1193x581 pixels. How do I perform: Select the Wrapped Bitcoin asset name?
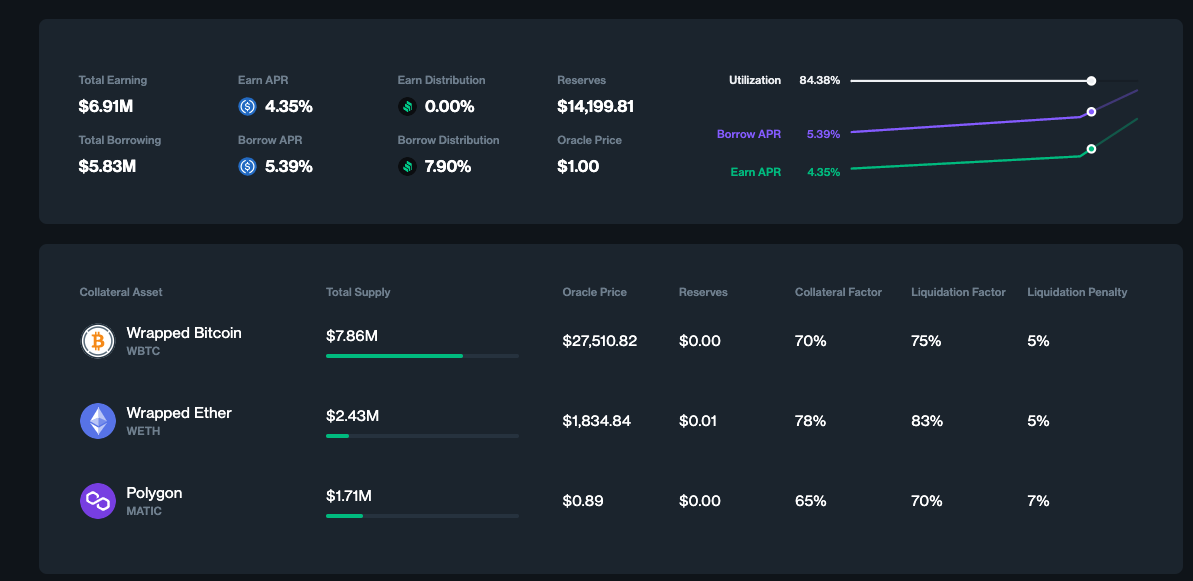(184, 333)
